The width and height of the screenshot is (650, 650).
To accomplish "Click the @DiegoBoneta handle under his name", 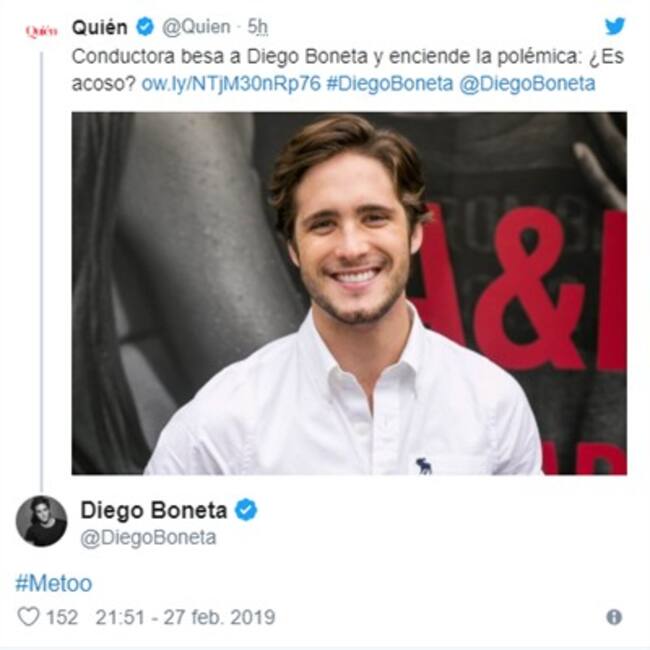I will pos(148,538).
